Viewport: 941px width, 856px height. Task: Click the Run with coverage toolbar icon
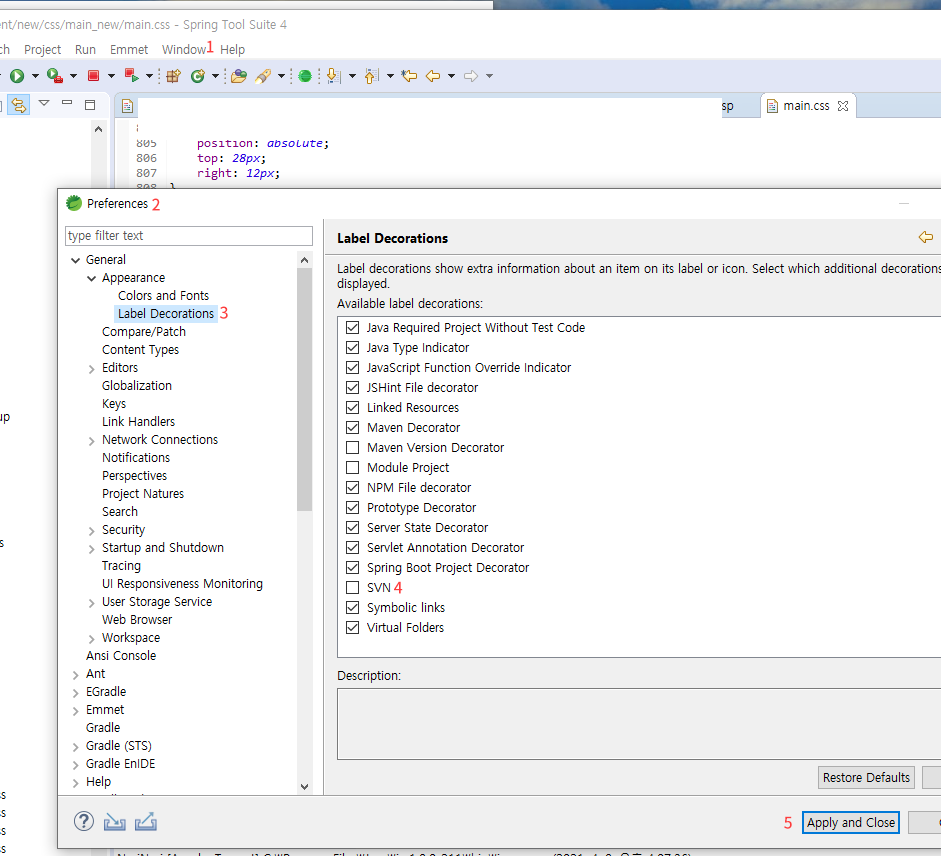coord(55,76)
